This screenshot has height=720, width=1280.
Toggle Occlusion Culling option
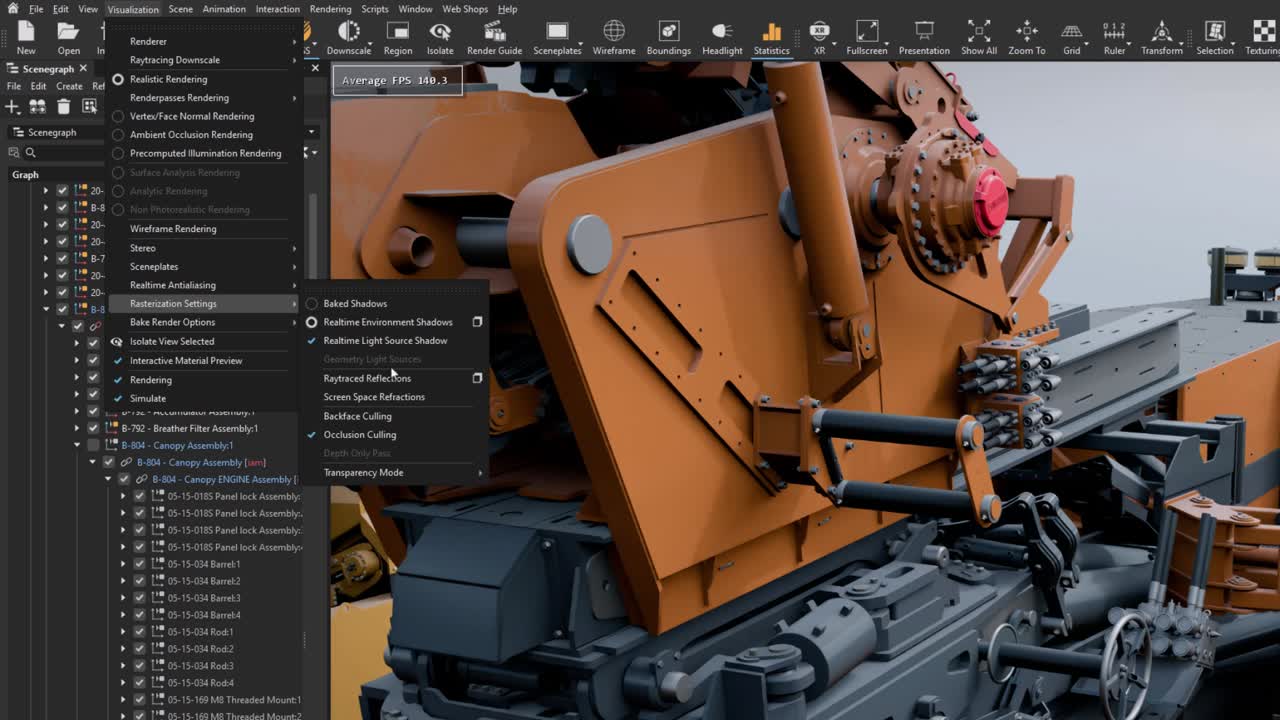pyautogui.click(x=359, y=435)
